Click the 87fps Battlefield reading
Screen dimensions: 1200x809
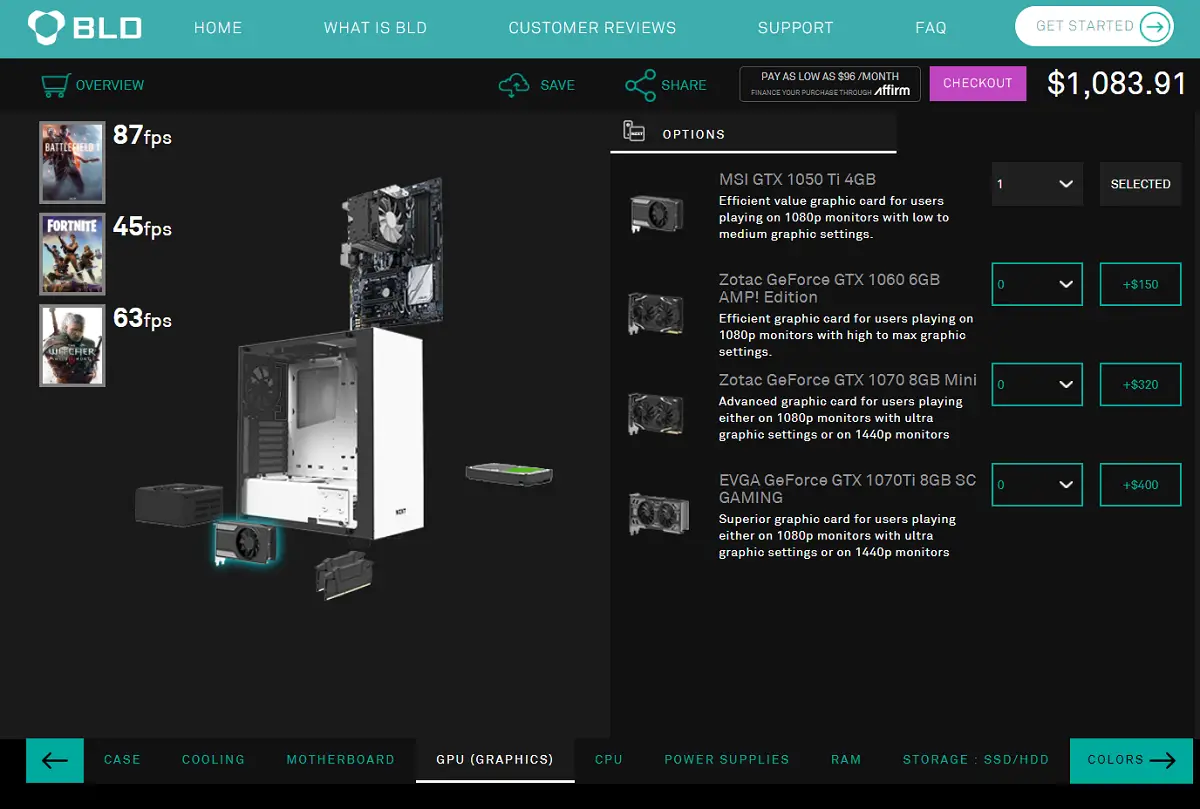pos(142,135)
